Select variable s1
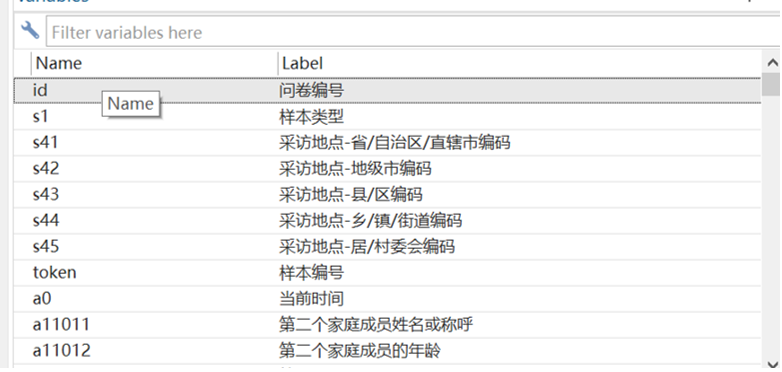782x372 pixels. [40, 117]
